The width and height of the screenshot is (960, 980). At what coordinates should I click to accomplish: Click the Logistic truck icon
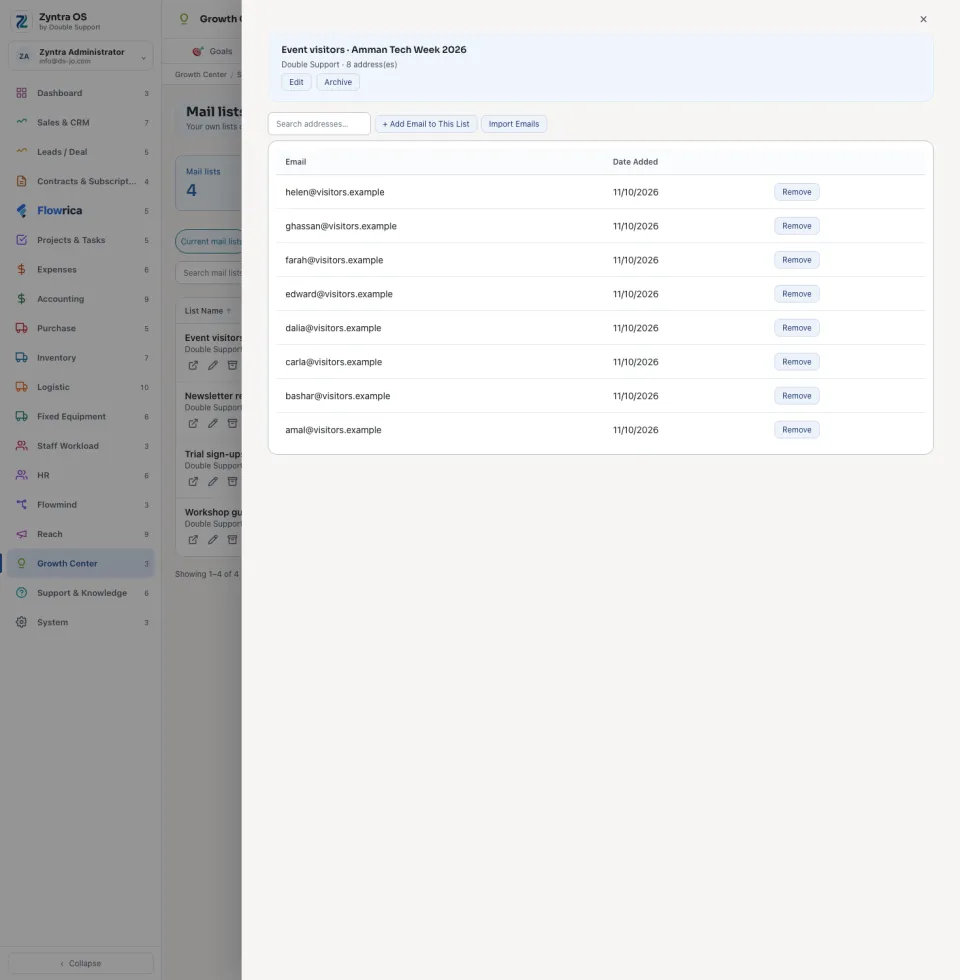[x=21, y=387]
